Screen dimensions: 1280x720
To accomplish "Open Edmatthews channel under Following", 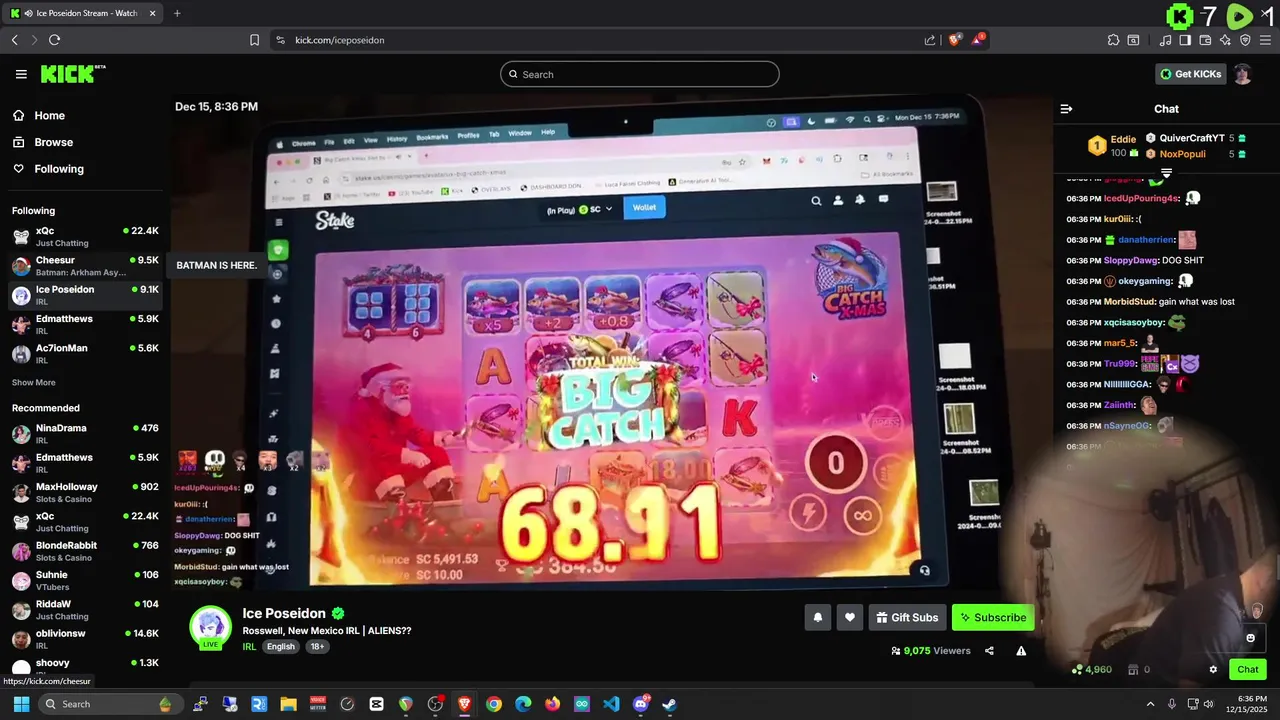I will (x=84, y=324).
